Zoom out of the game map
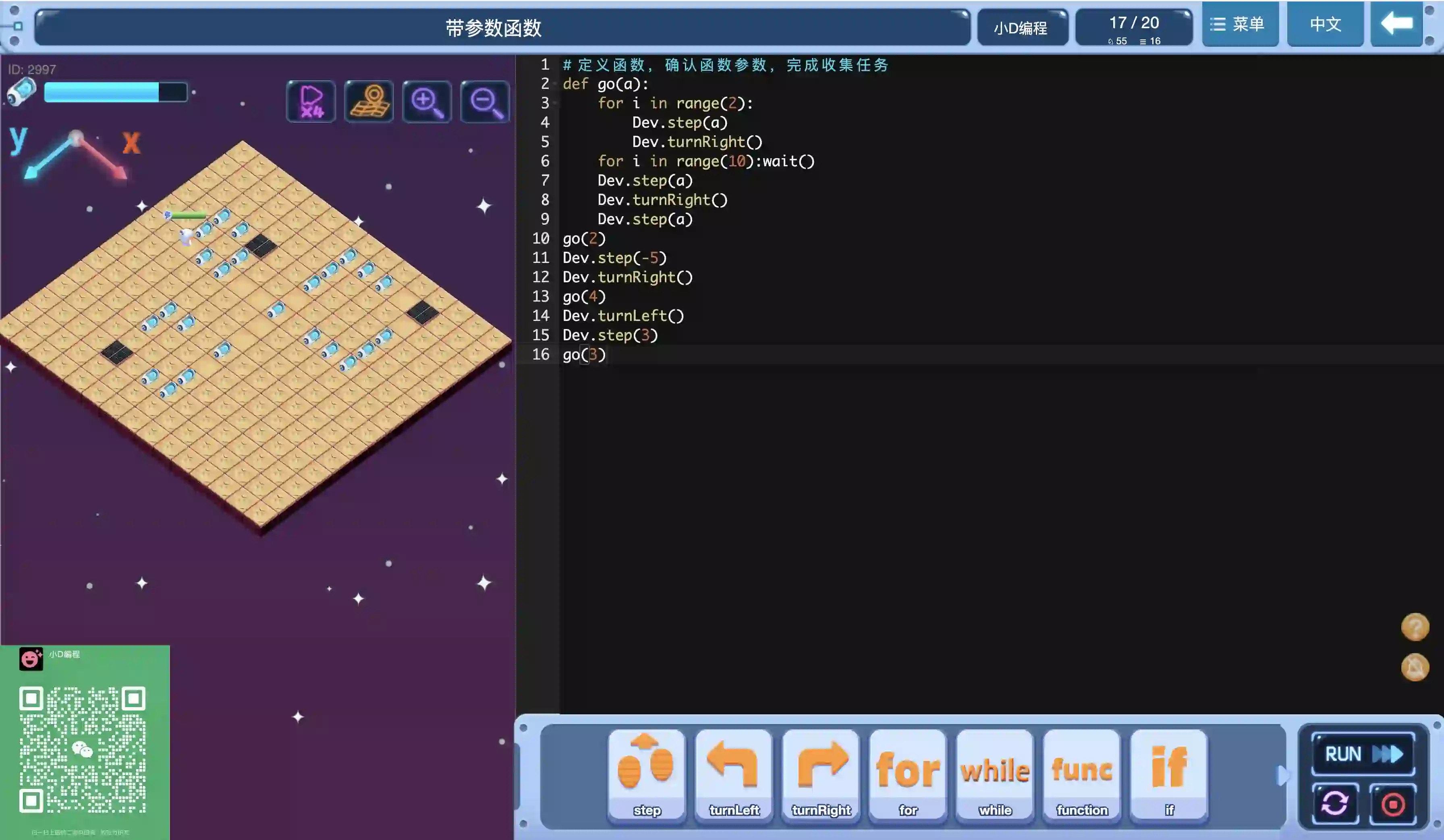Screen dimensions: 1444x840 click(485, 101)
